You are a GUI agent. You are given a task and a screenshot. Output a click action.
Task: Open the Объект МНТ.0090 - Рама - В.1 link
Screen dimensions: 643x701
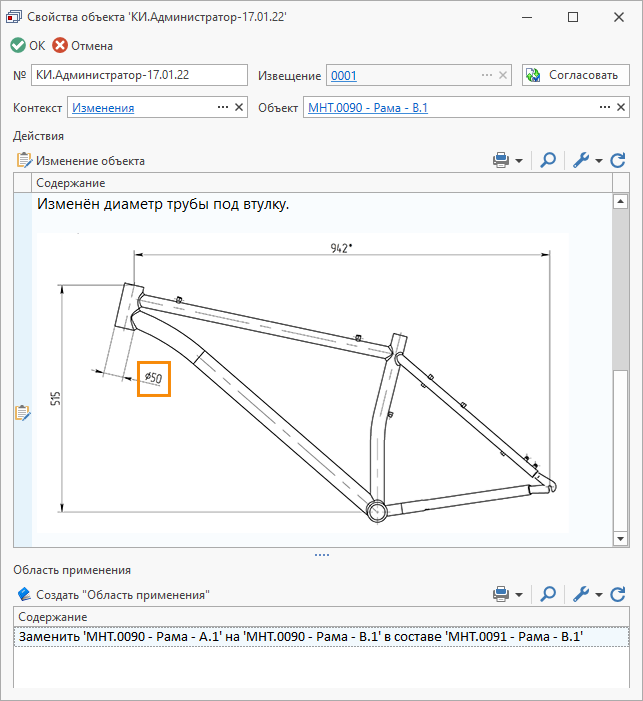(x=368, y=108)
